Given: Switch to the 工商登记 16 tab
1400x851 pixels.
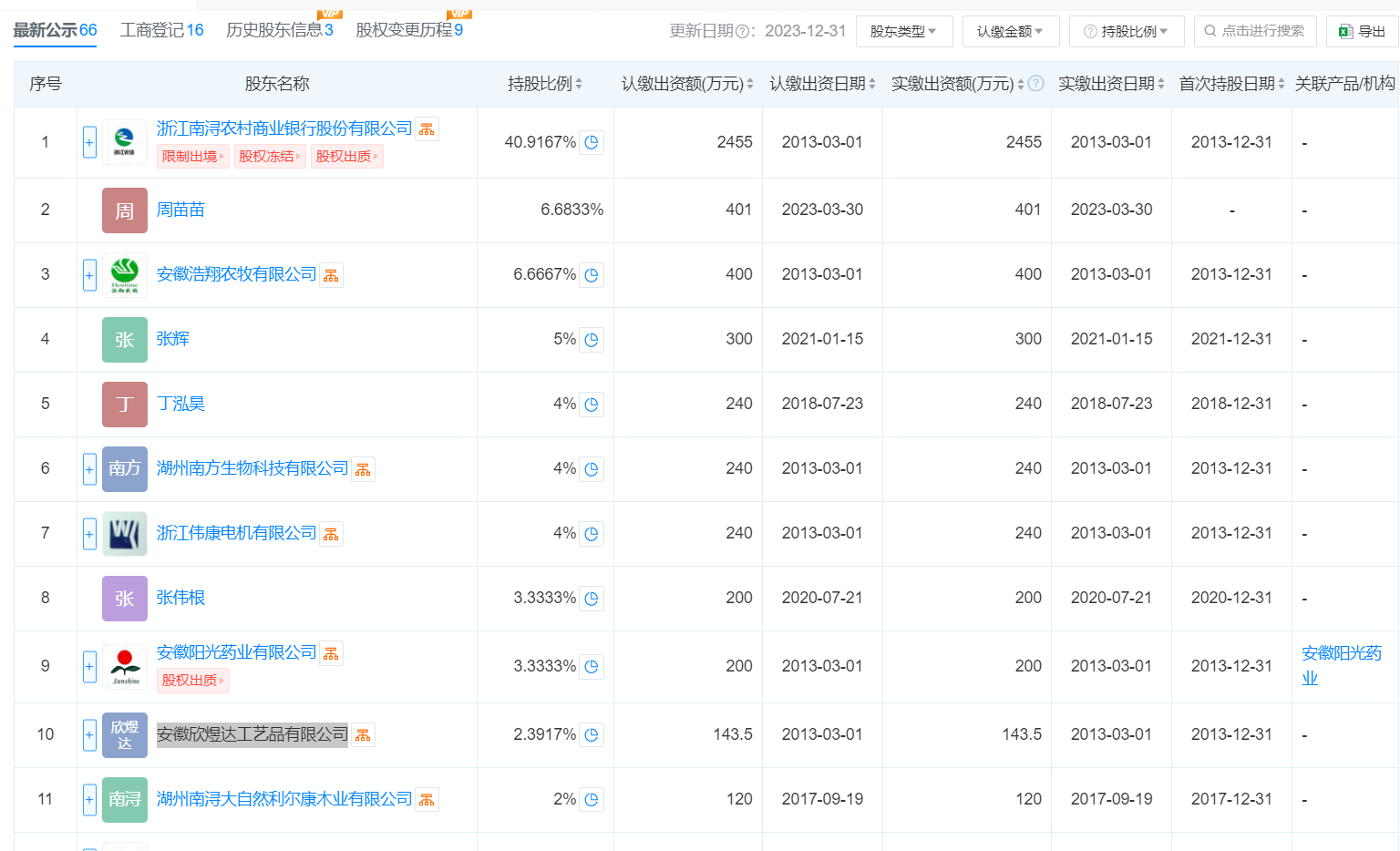Looking at the screenshot, I should (162, 30).
